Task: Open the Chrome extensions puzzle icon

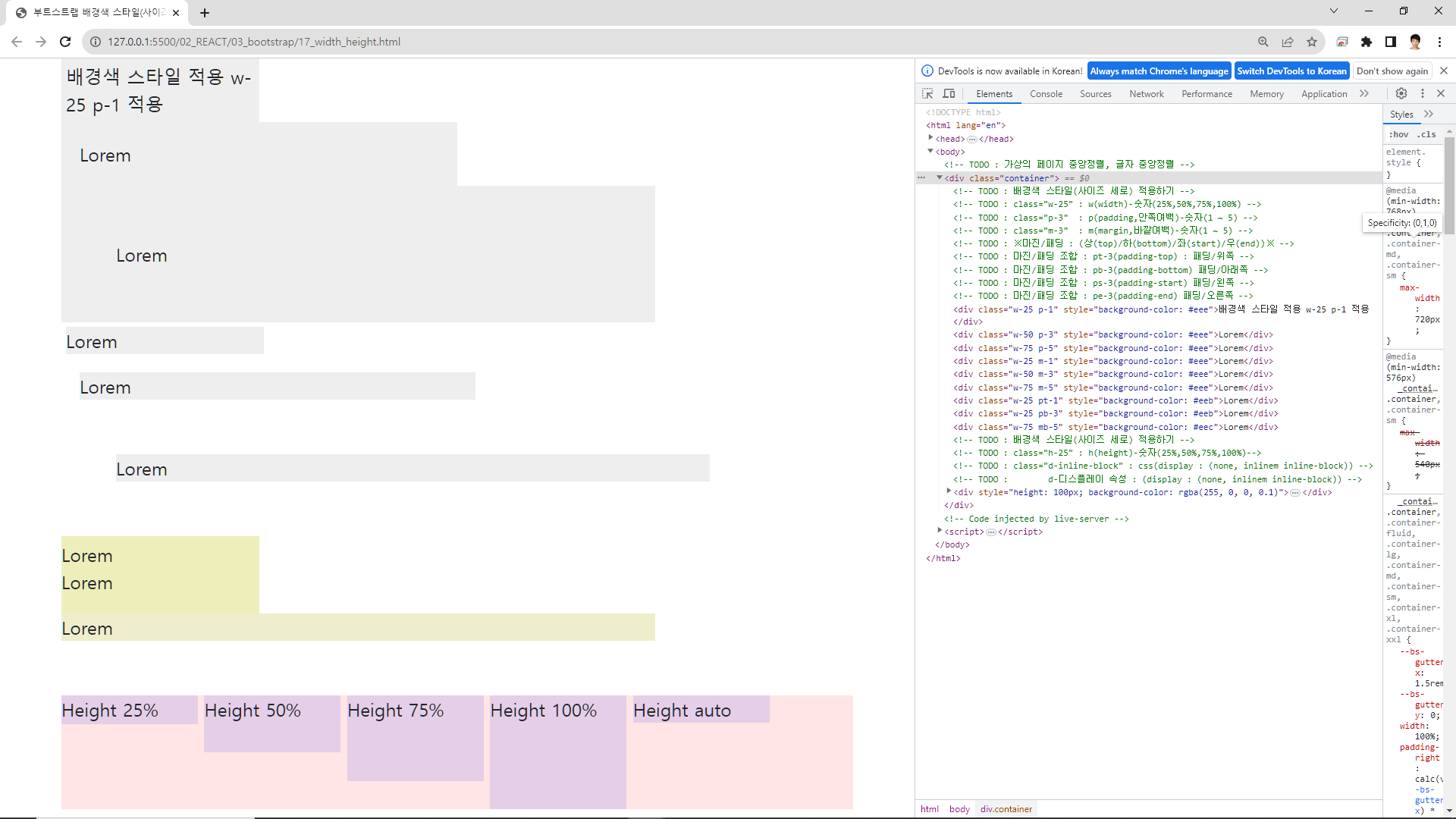Action: pyautogui.click(x=1367, y=42)
